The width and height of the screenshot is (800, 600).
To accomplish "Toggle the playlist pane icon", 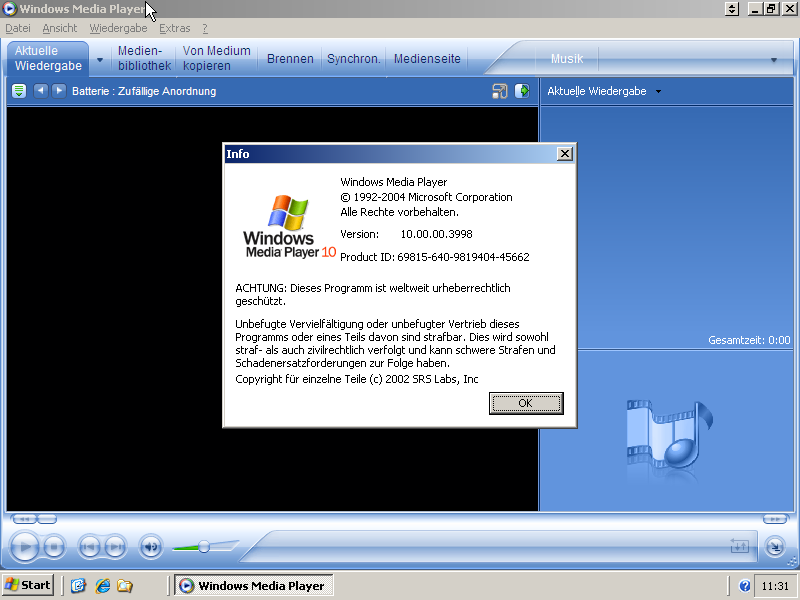I will pos(522,91).
